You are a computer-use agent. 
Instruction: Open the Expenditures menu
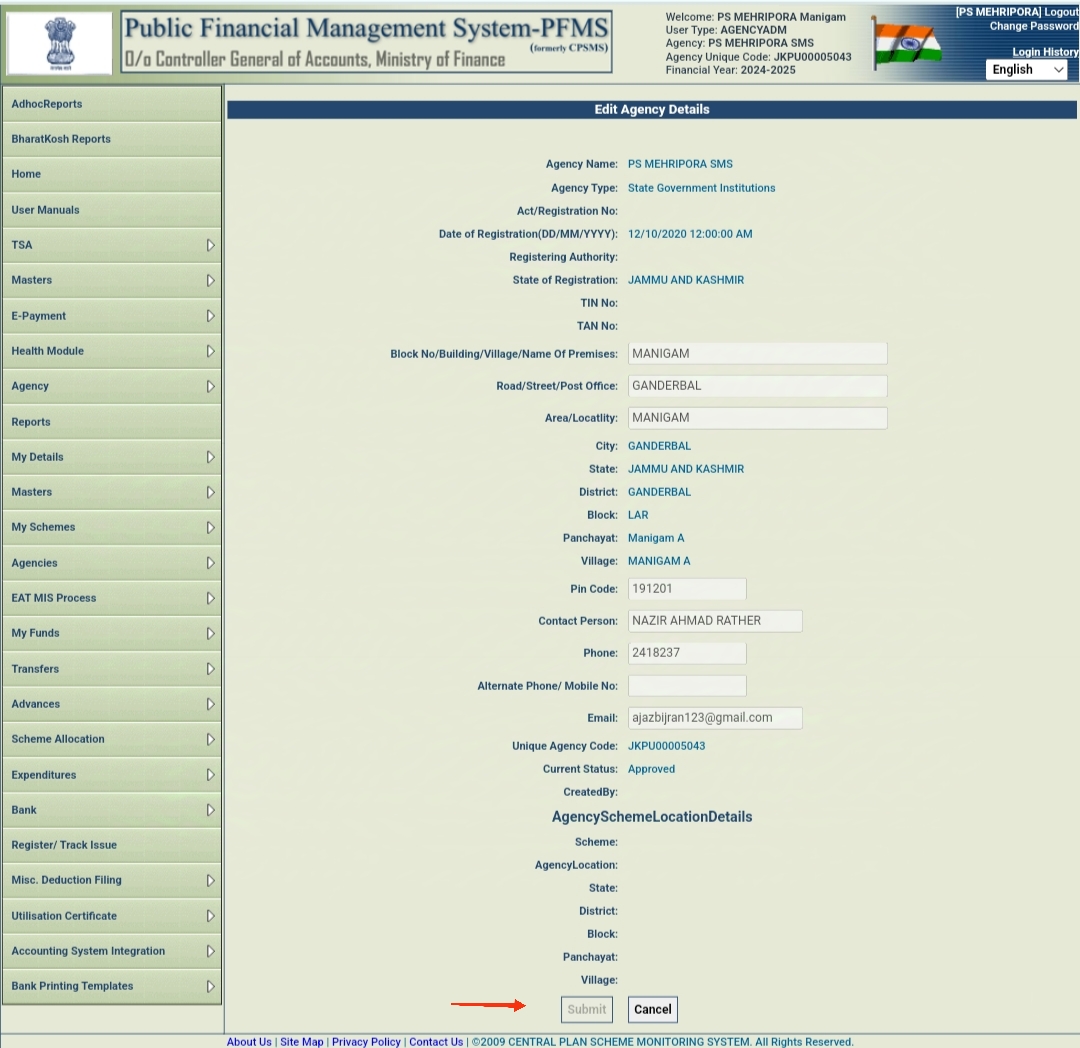click(x=112, y=775)
